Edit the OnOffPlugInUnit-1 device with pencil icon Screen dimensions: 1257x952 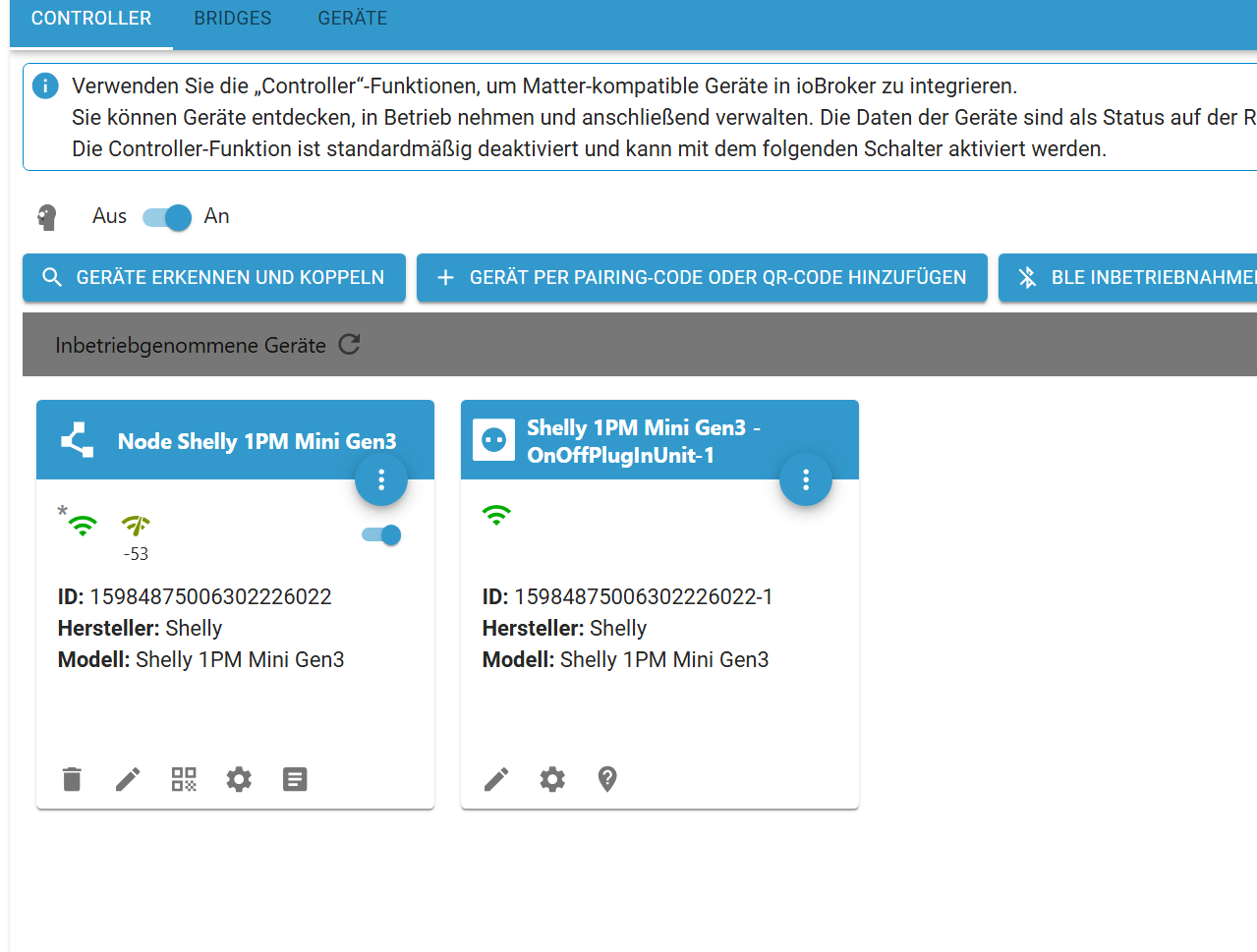pos(496,779)
